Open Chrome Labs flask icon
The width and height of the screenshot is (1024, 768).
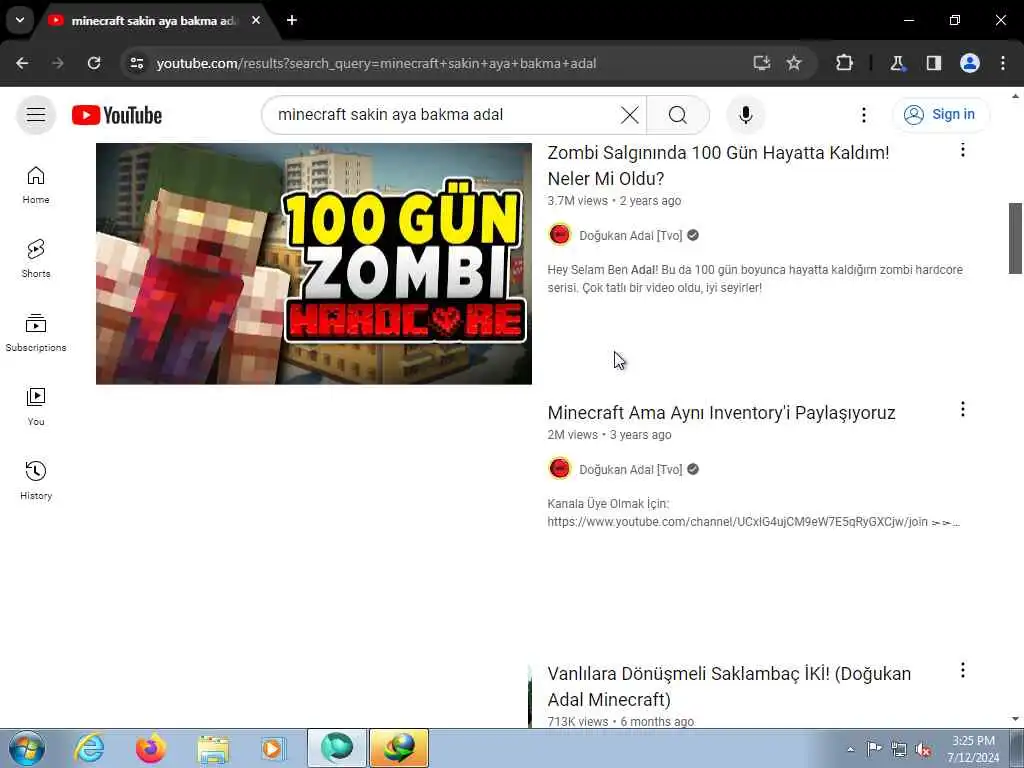coord(897,63)
